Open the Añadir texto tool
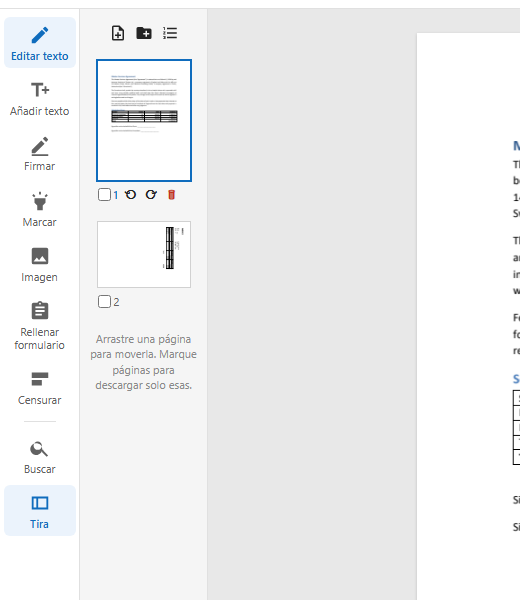Viewport: 520px width, 600px height. pyautogui.click(x=40, y=99)
